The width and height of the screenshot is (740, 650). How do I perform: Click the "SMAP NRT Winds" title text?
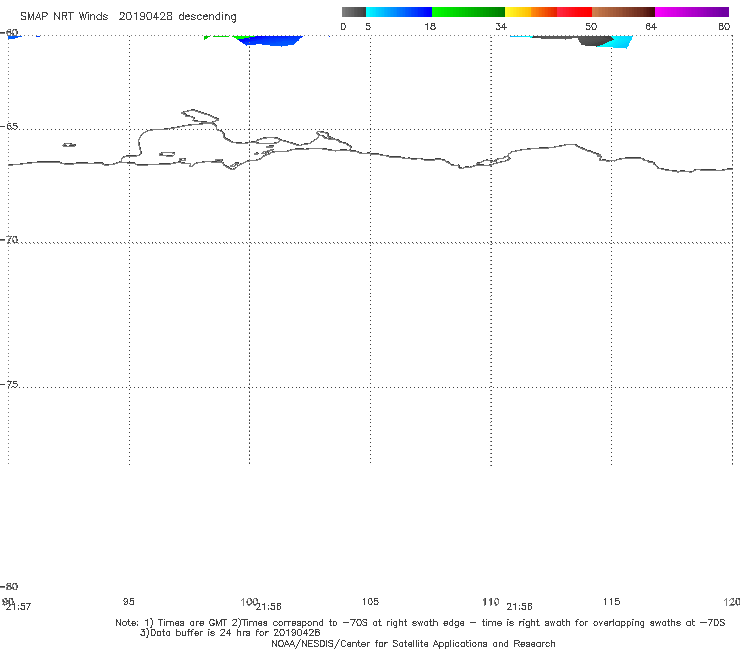pos(64,17)
